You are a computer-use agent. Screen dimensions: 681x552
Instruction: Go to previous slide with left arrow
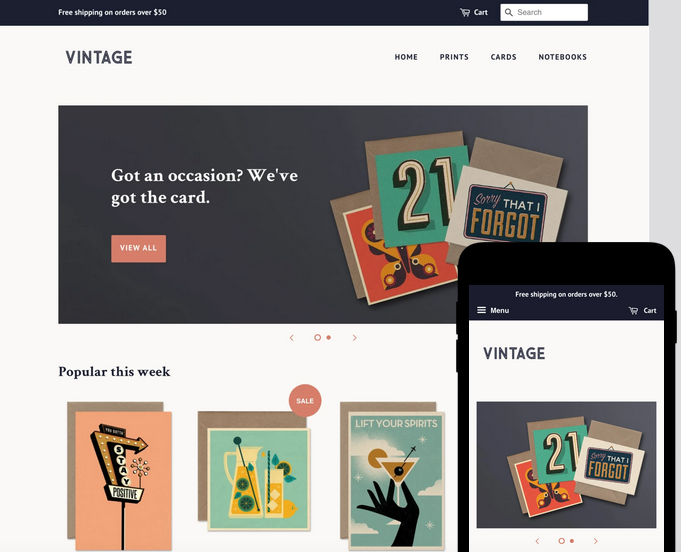[x=292, y=337]
